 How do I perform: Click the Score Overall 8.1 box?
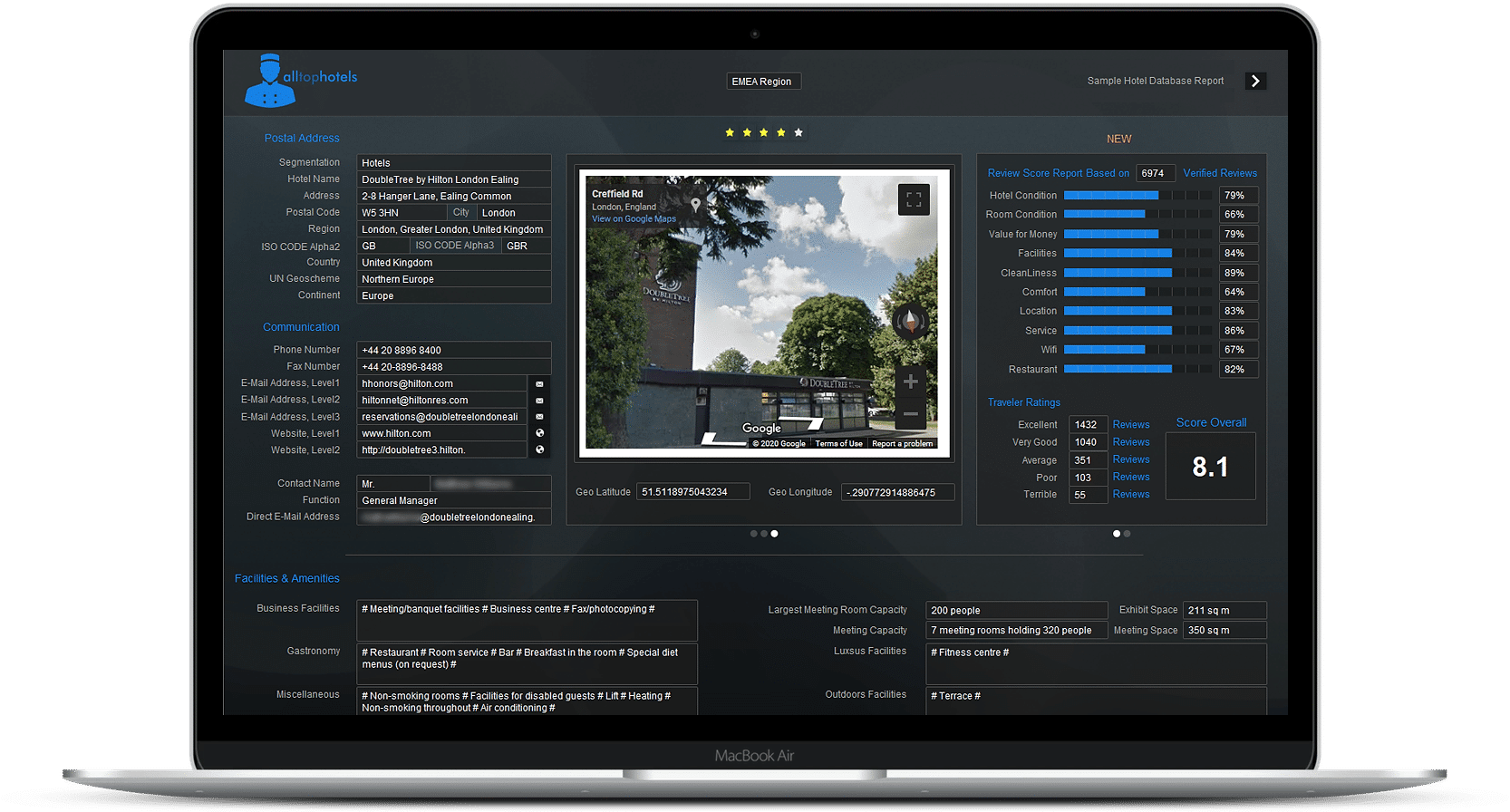pyautogui.click(x=1211, y=466)
